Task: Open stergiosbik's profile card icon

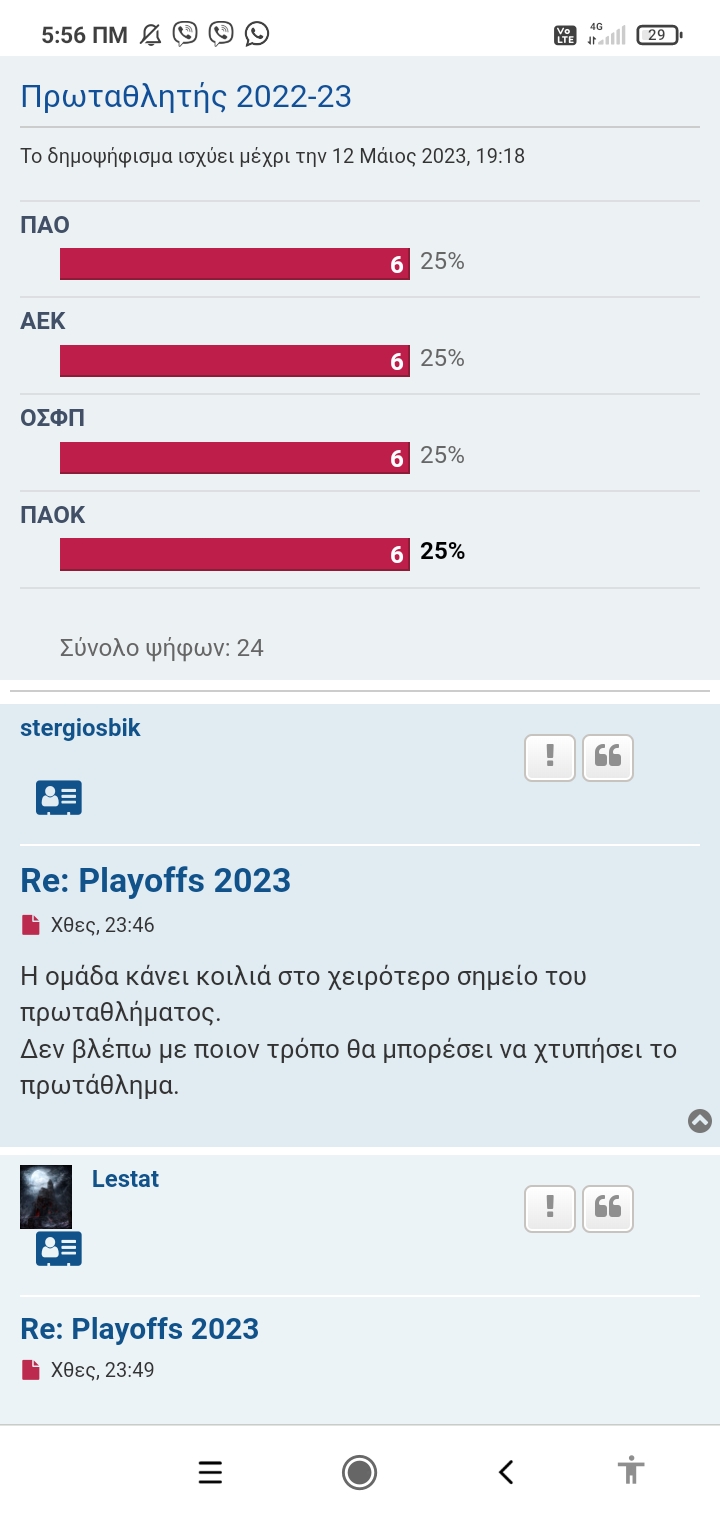Action: [59, 797]
